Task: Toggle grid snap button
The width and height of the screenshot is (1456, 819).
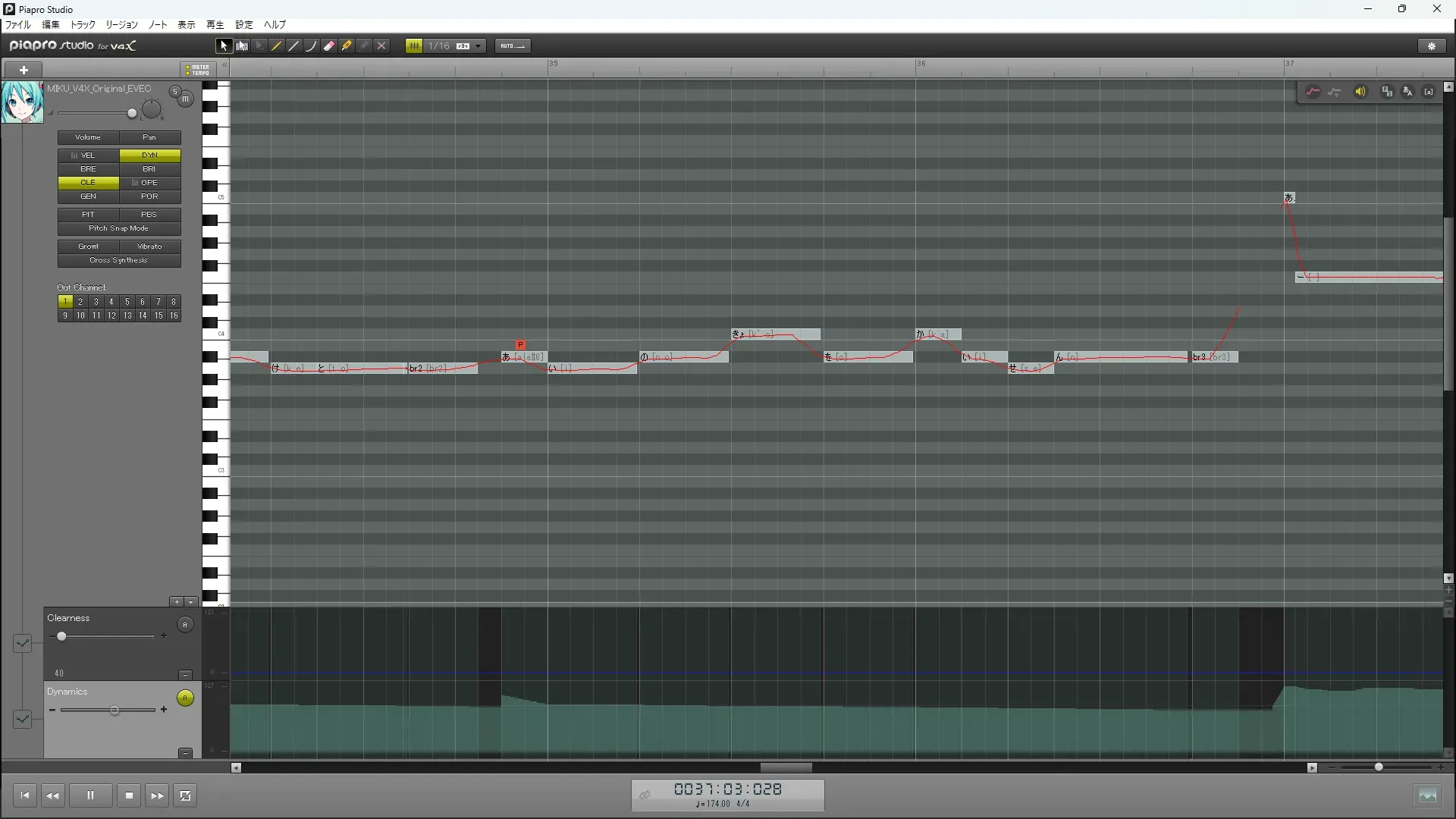Action: 414,46
